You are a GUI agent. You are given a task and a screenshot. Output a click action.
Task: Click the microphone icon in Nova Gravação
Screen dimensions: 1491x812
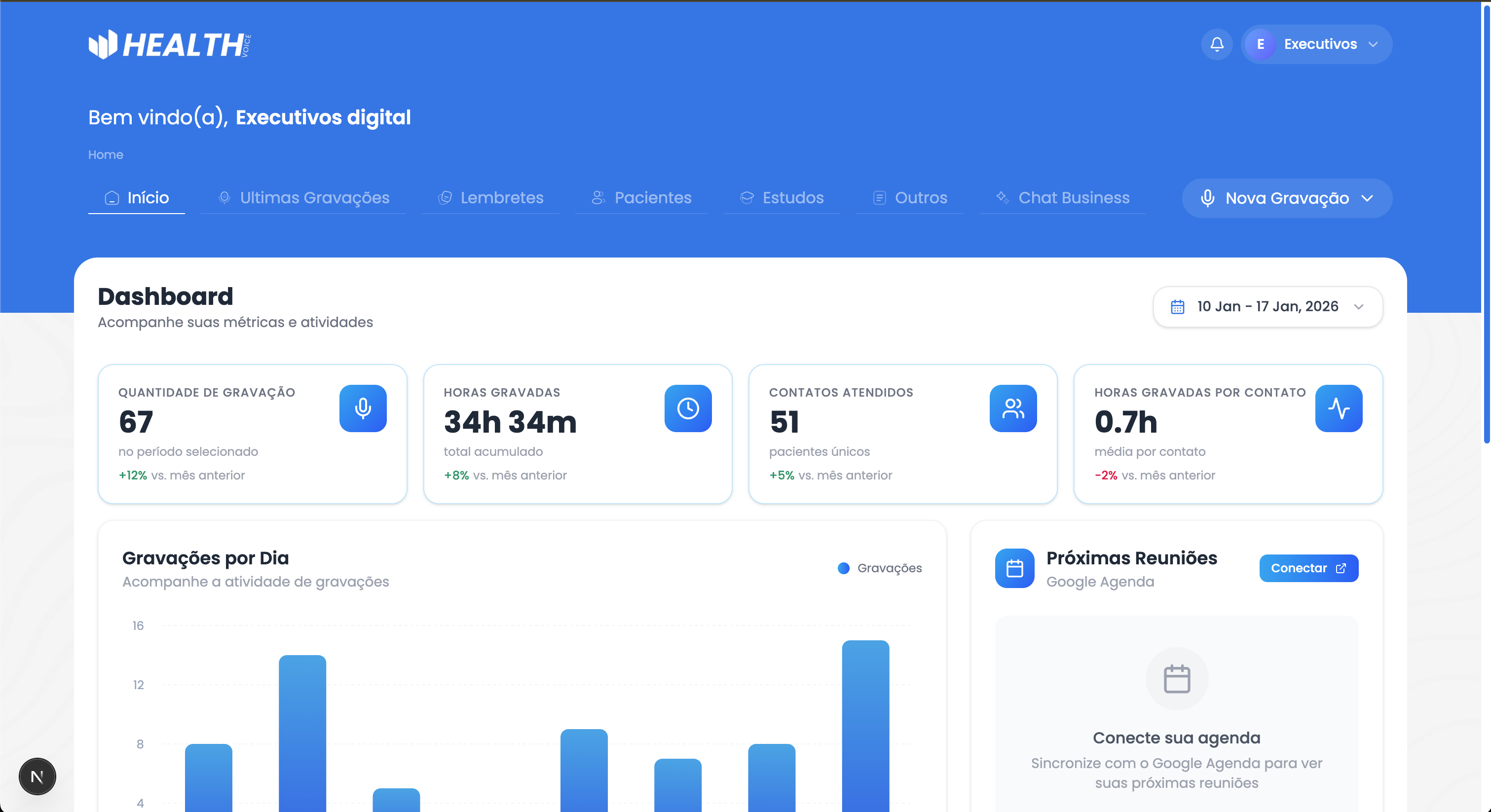click(x=1208, y=198)
